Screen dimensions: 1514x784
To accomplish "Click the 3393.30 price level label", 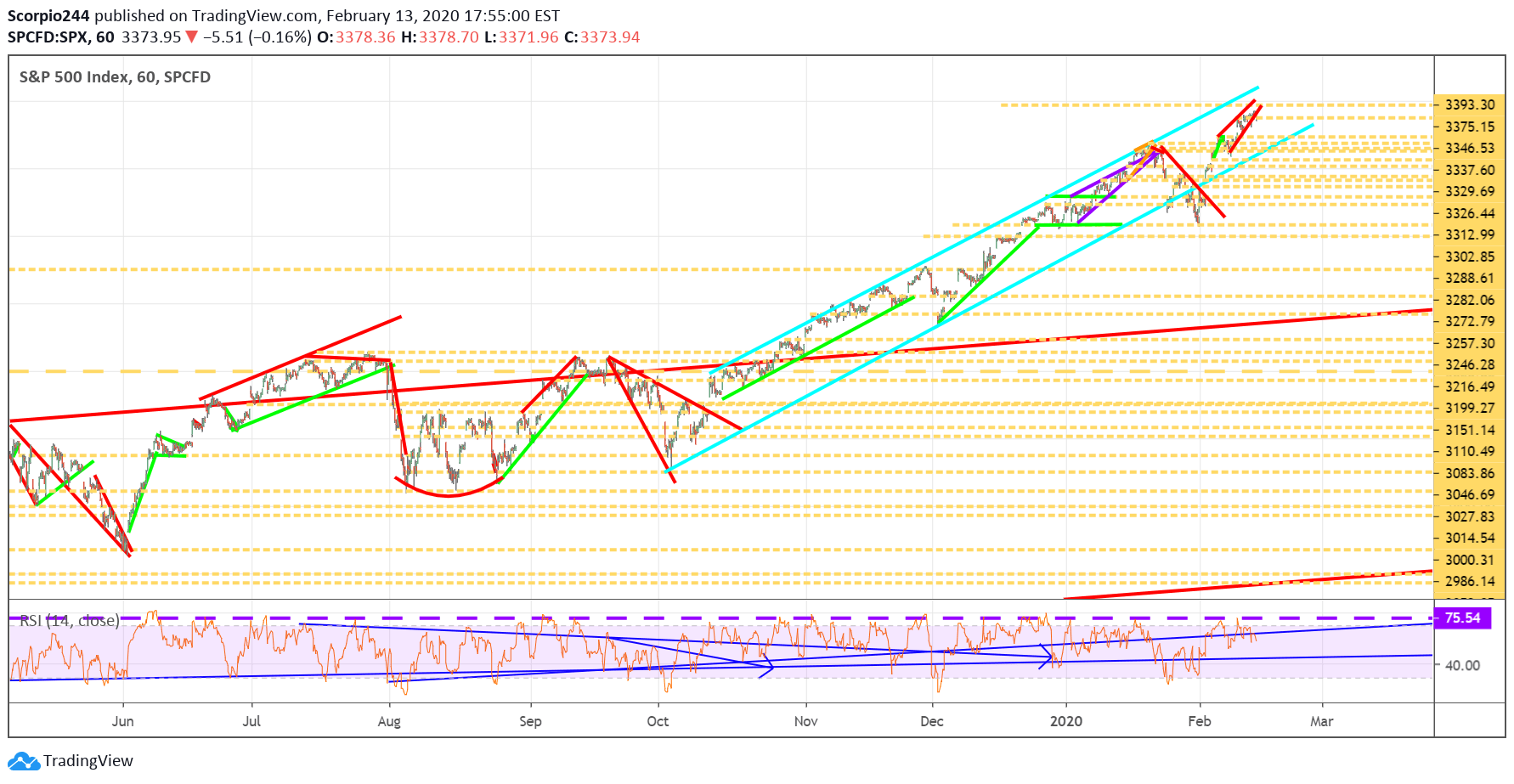I will click(x=1470, y=105).
